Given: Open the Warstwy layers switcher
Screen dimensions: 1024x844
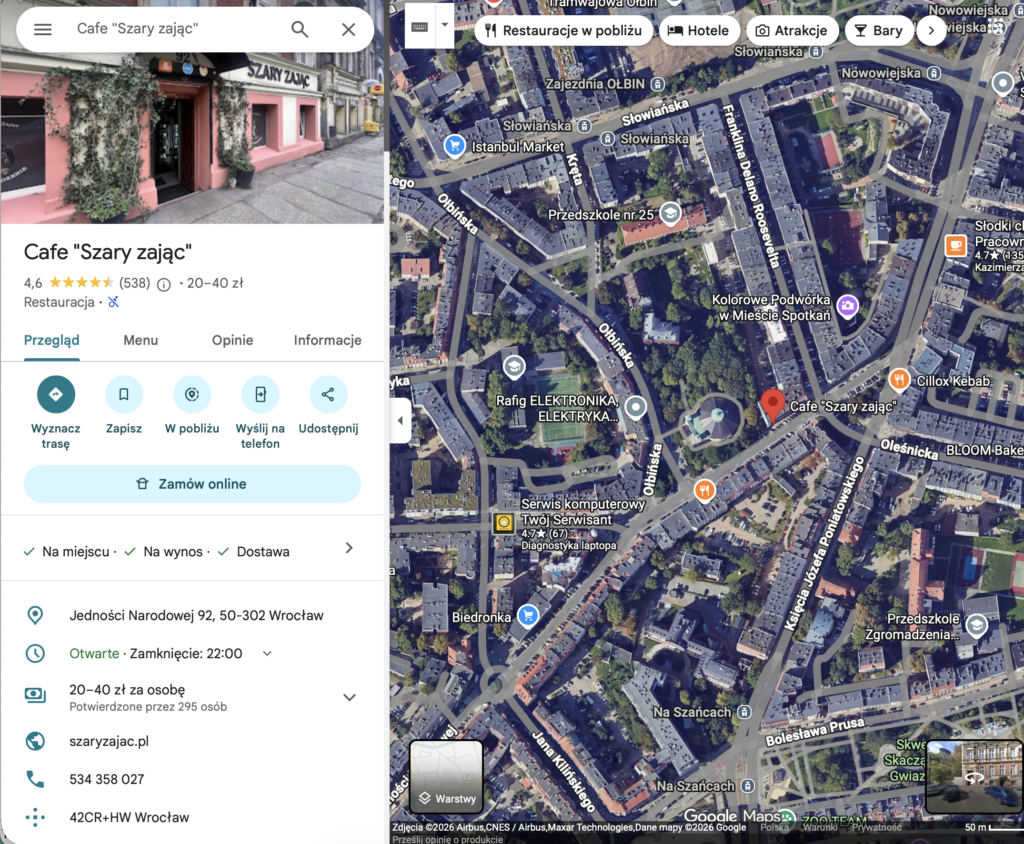Looking at the screenshot, I should (x=447, y=777).
